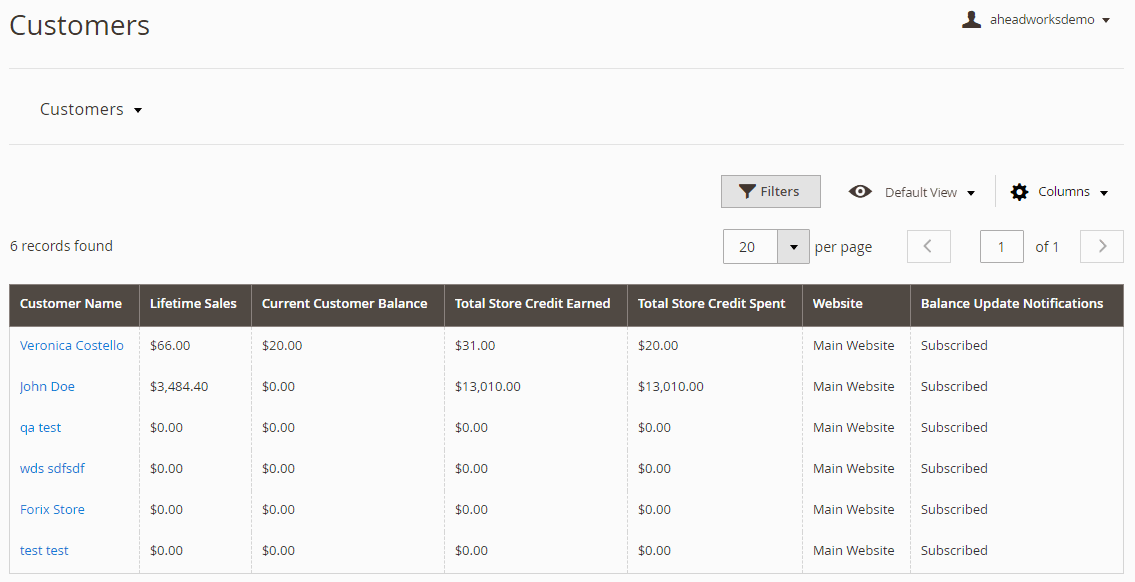Viewport: 1135px width, 582px height.
Task: Click the eye icon for Default View
Action: pos(860,192)
